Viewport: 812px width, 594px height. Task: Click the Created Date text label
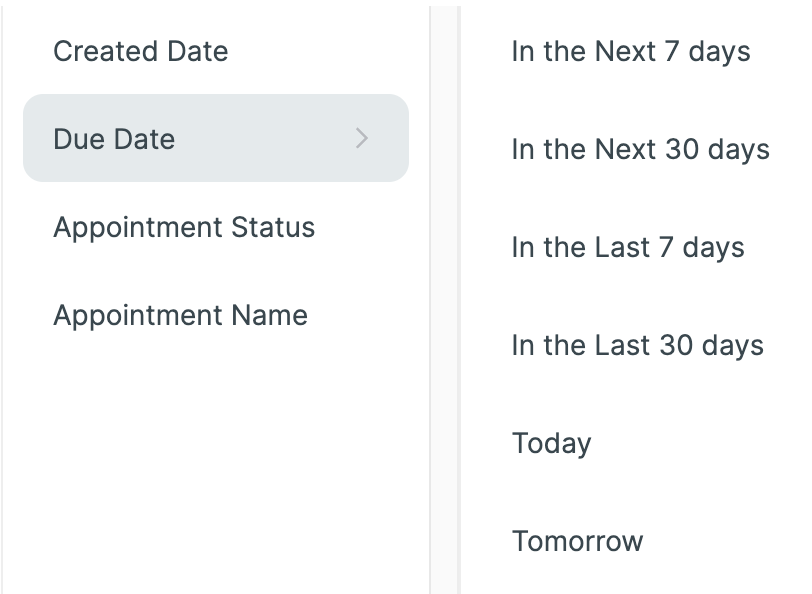[140, 51]
